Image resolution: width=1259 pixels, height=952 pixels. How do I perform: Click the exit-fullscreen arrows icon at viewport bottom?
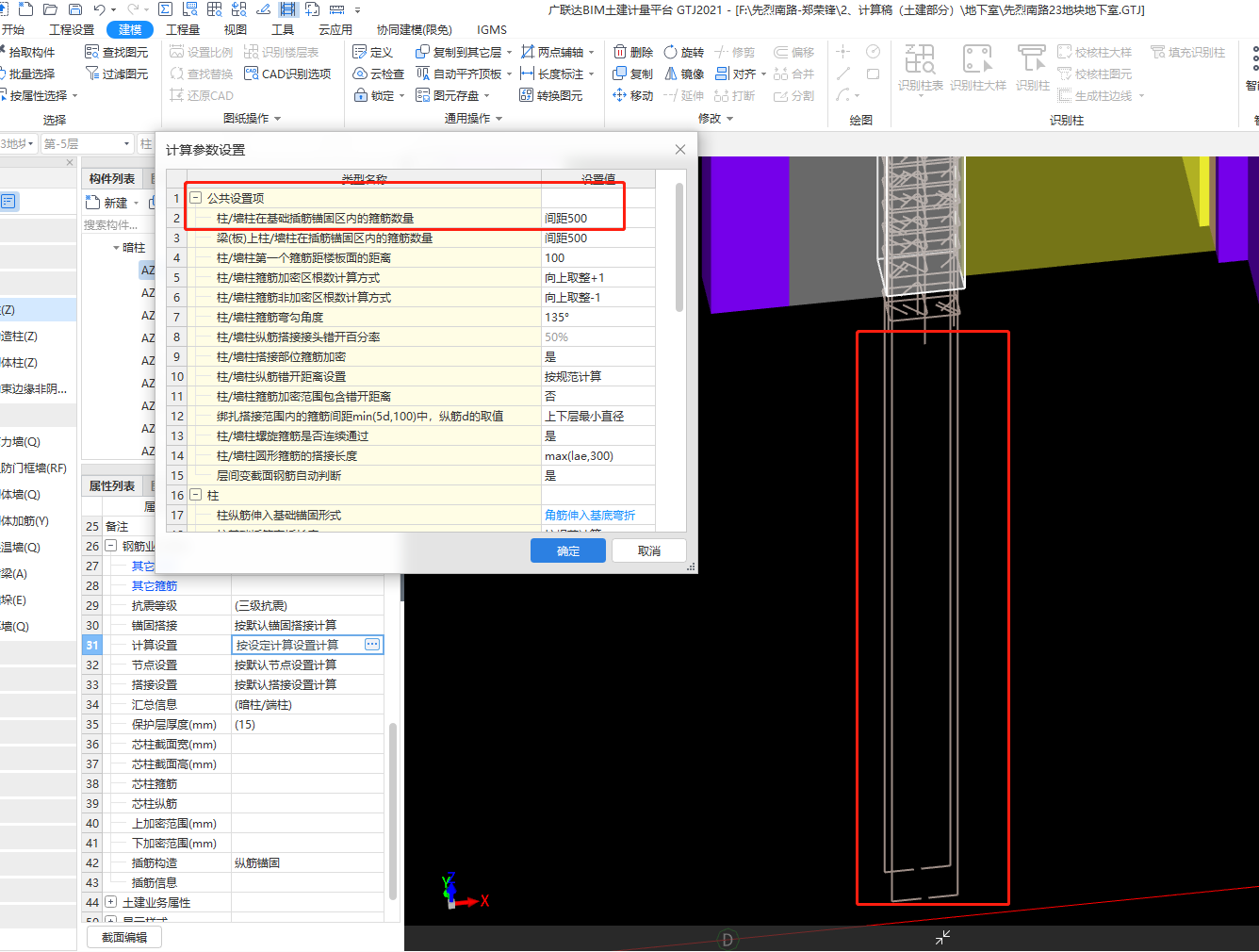(942, 937)
